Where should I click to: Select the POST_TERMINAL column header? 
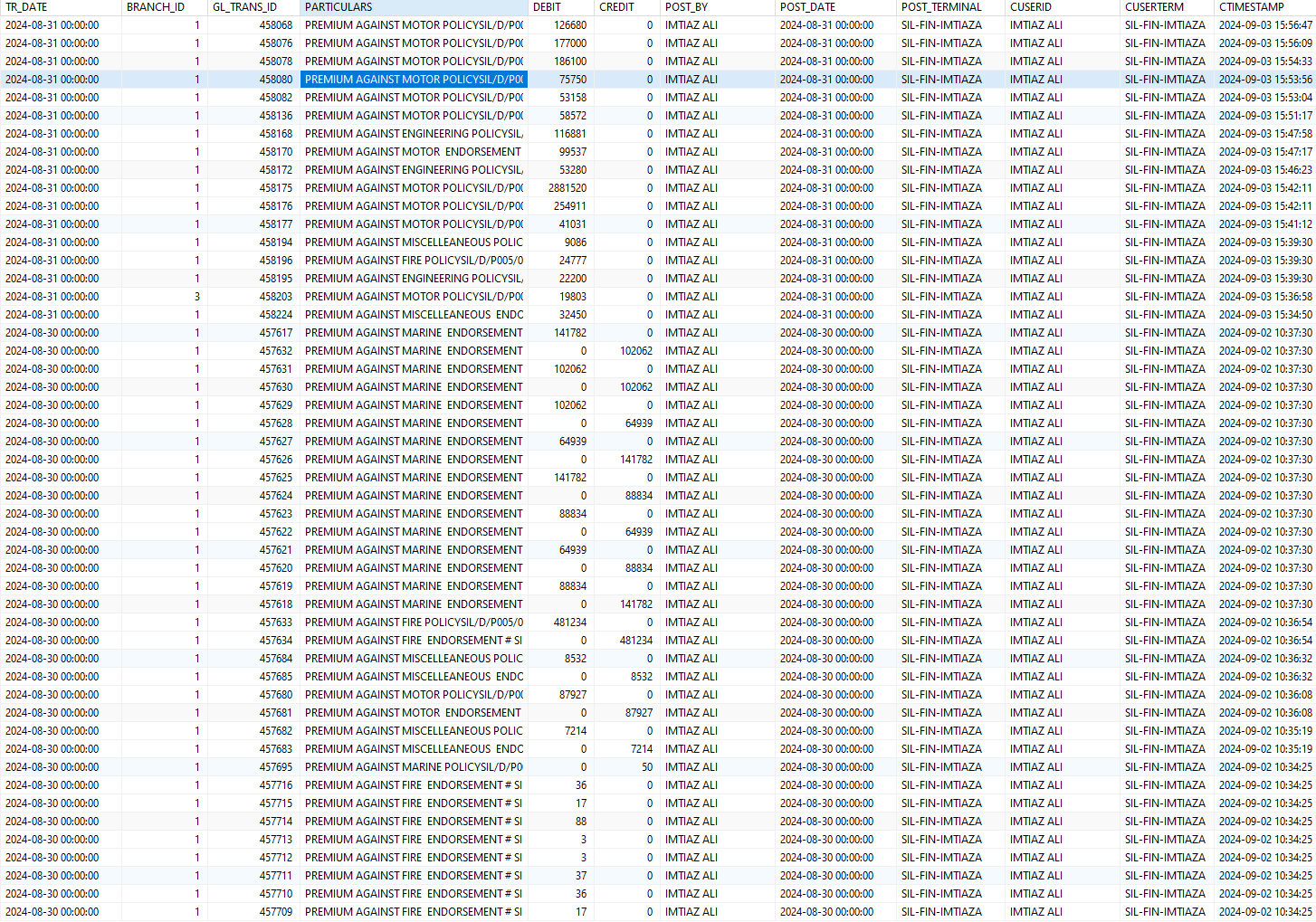coord(950,7)
